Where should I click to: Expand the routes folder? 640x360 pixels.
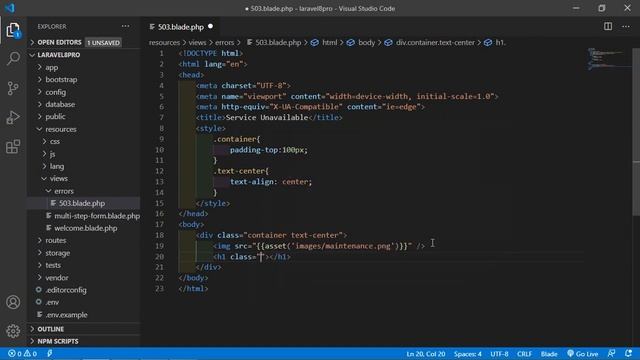pyautogui.click(x=56, y=240)
